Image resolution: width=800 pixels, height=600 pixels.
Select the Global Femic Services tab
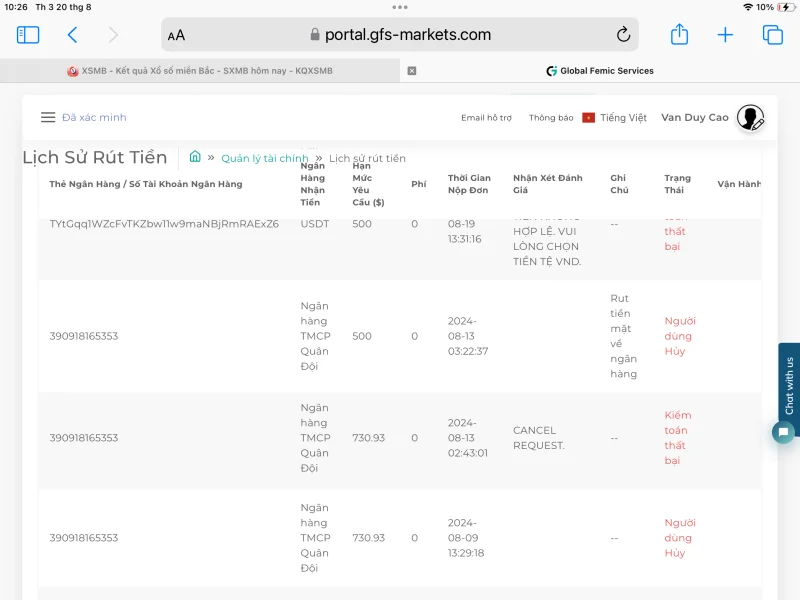pos(600,71)
